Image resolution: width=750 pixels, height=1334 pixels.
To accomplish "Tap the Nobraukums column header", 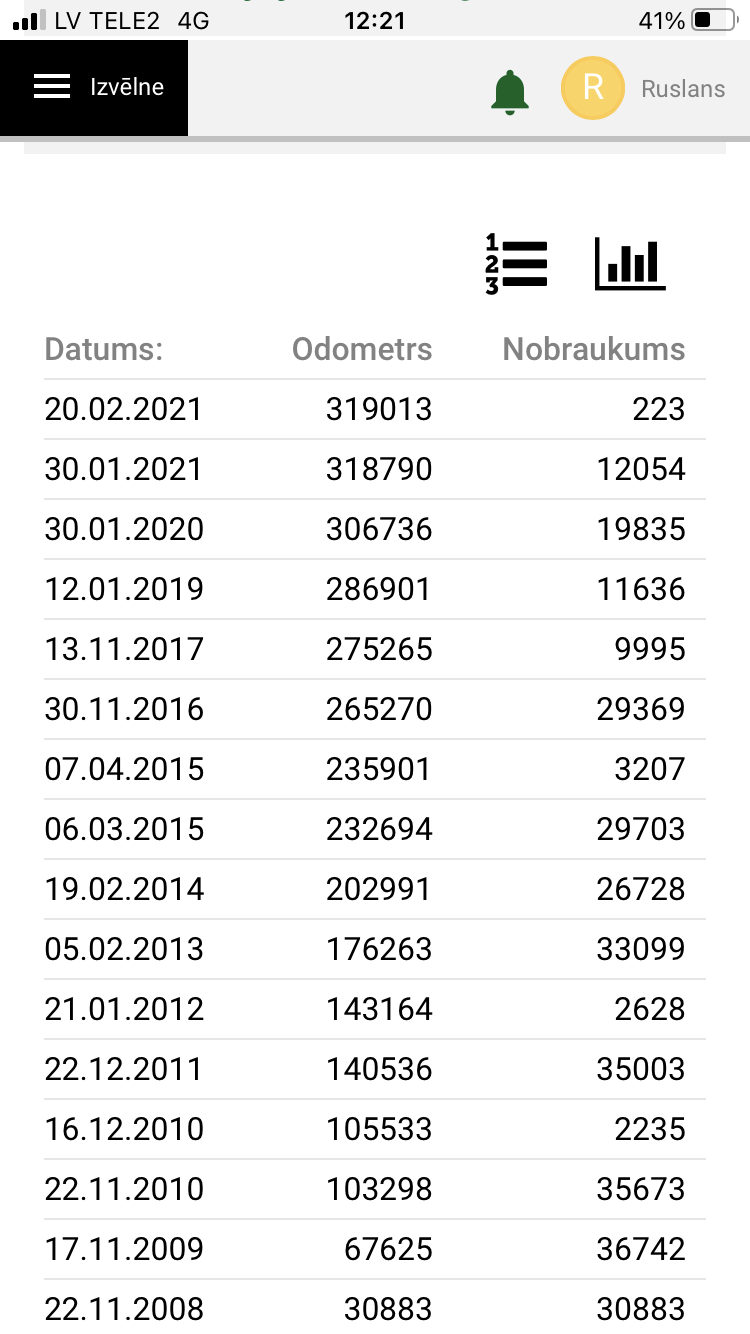I will pos(594,349).
